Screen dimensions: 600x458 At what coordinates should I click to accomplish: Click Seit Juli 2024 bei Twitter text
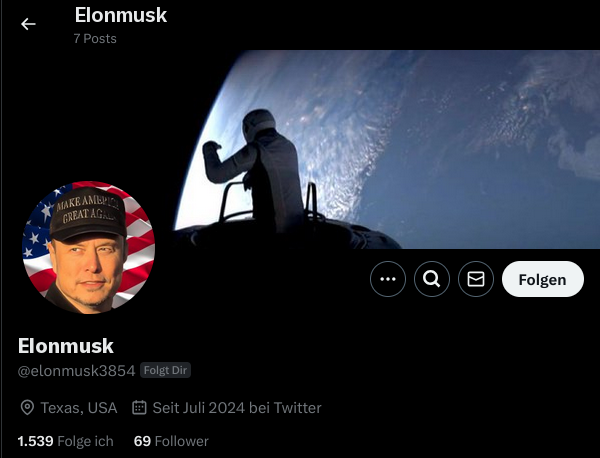237,408
